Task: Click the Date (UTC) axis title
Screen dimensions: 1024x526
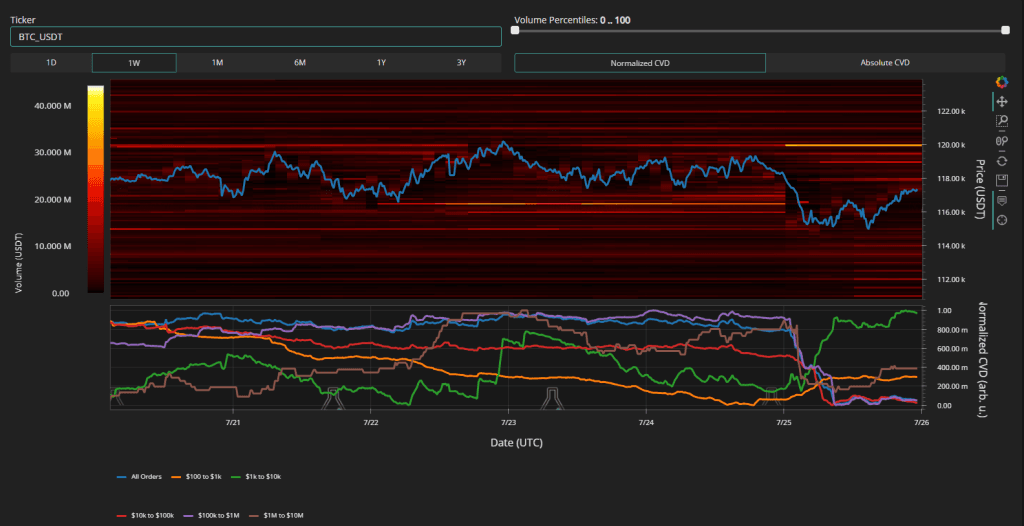Action: point(517,442)
